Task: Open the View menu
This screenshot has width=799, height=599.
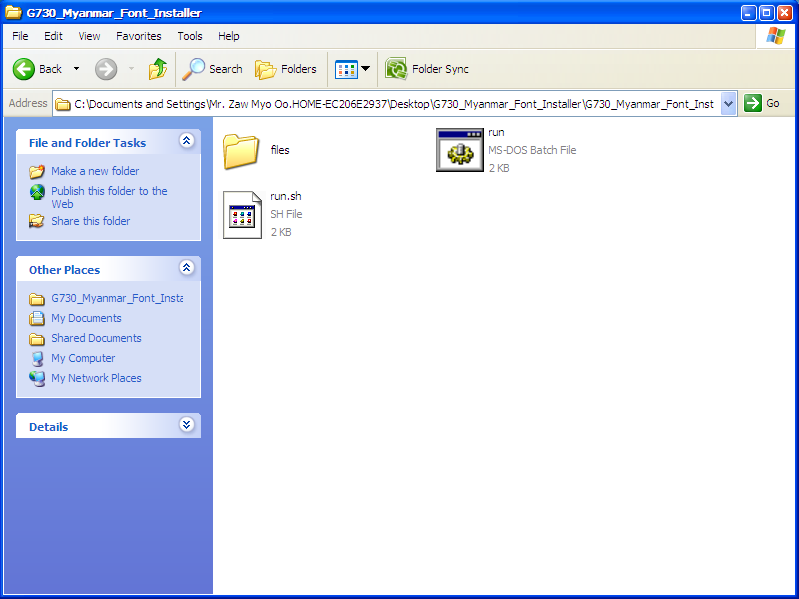Action: tap(89, 36)
